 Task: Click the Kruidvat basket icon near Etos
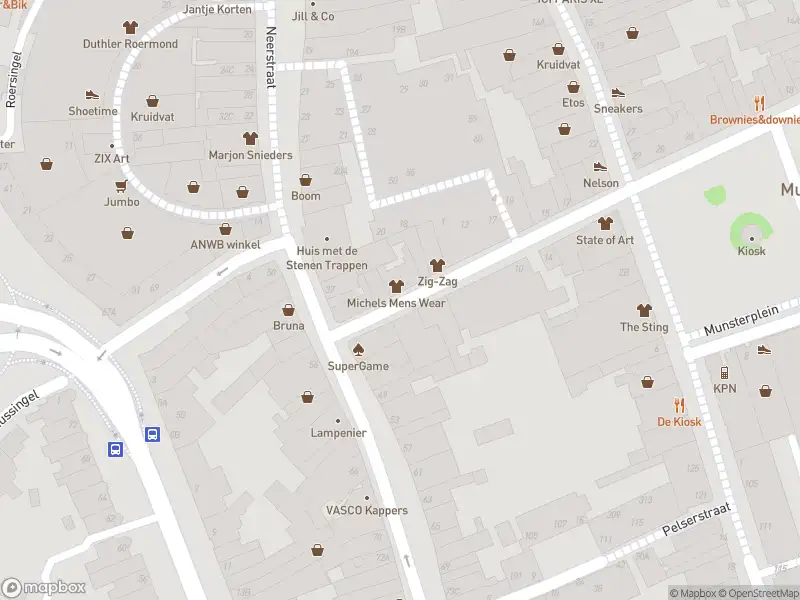pos(558,49)
